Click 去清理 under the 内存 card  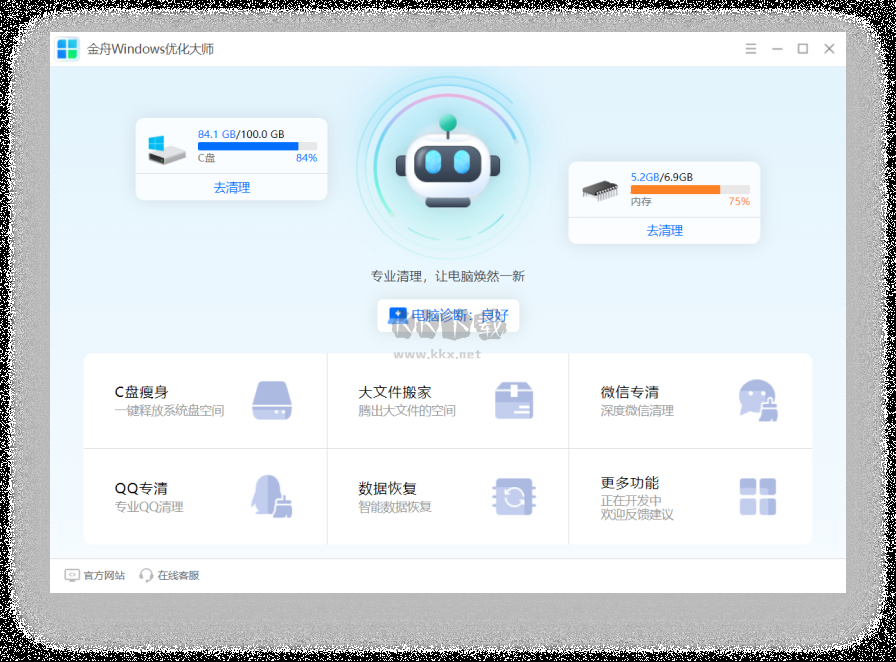click(667, 231)
